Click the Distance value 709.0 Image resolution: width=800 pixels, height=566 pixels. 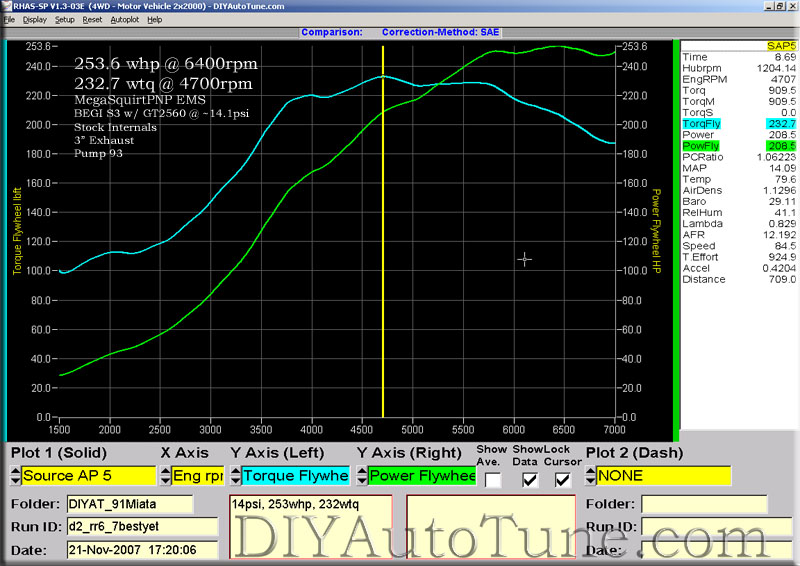[x=782, y=279]
